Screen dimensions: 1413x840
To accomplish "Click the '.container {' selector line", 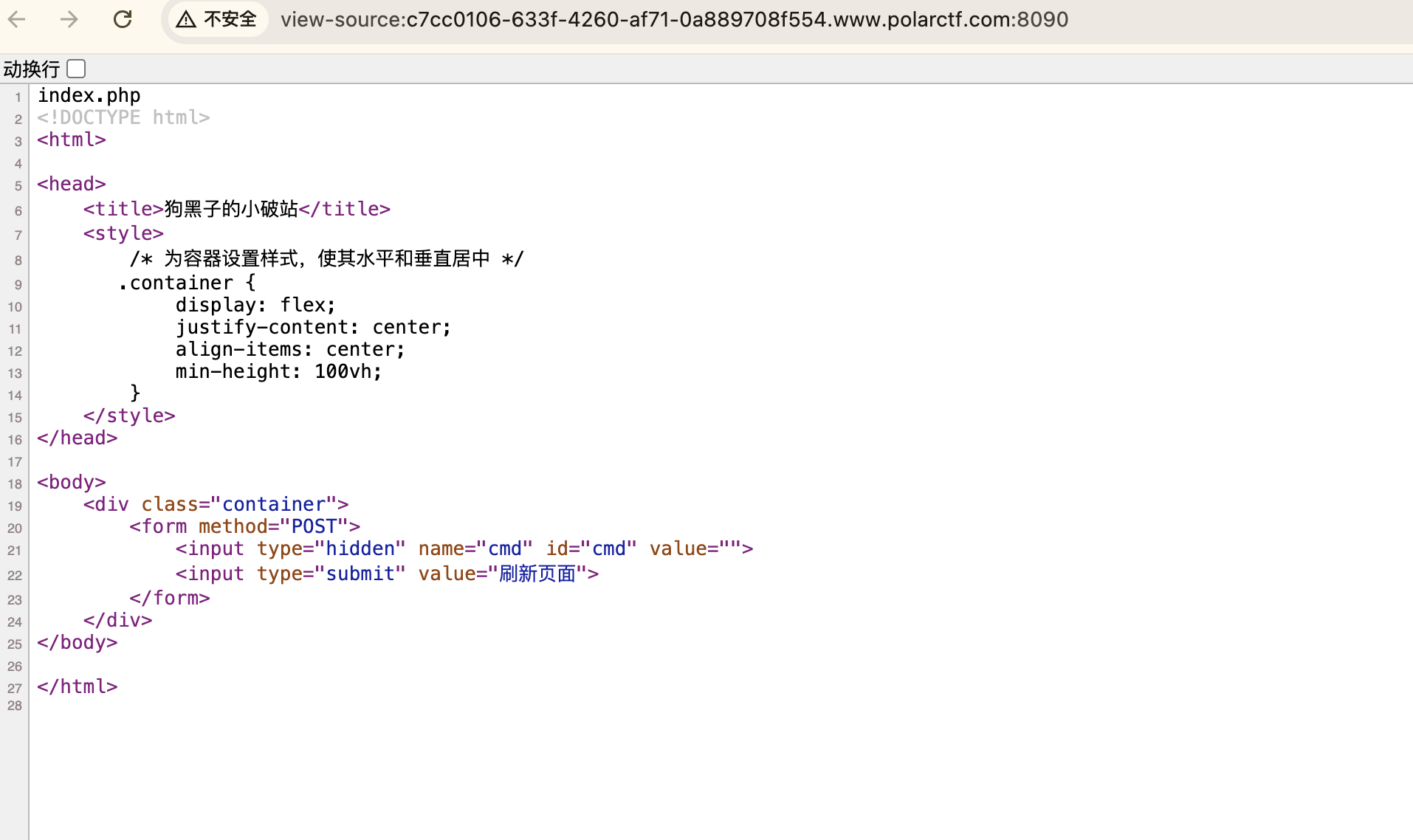I will pyautogui.click(x=187, y=283).
